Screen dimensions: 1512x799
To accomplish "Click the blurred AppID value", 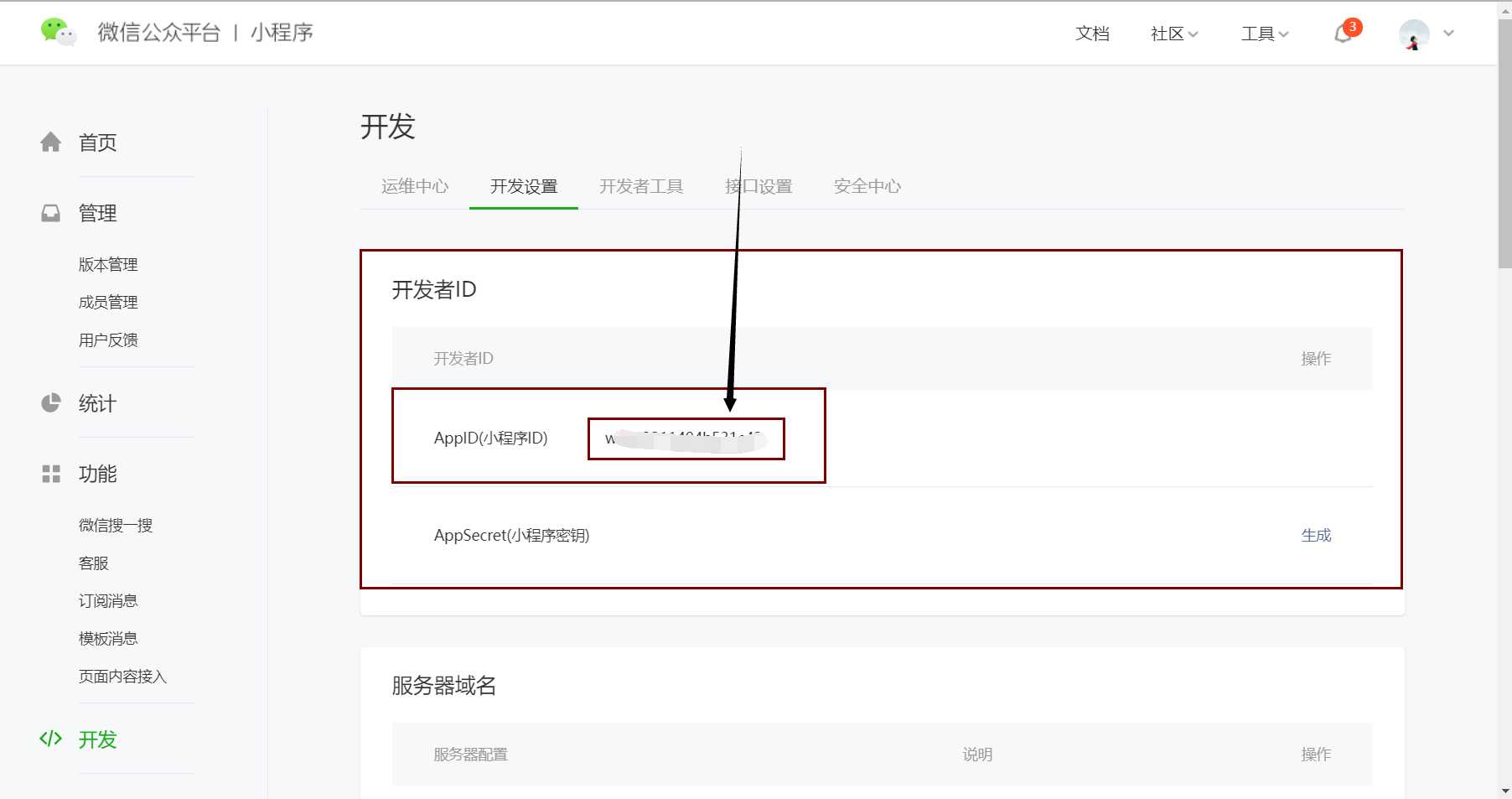I will tap(686, 438).
